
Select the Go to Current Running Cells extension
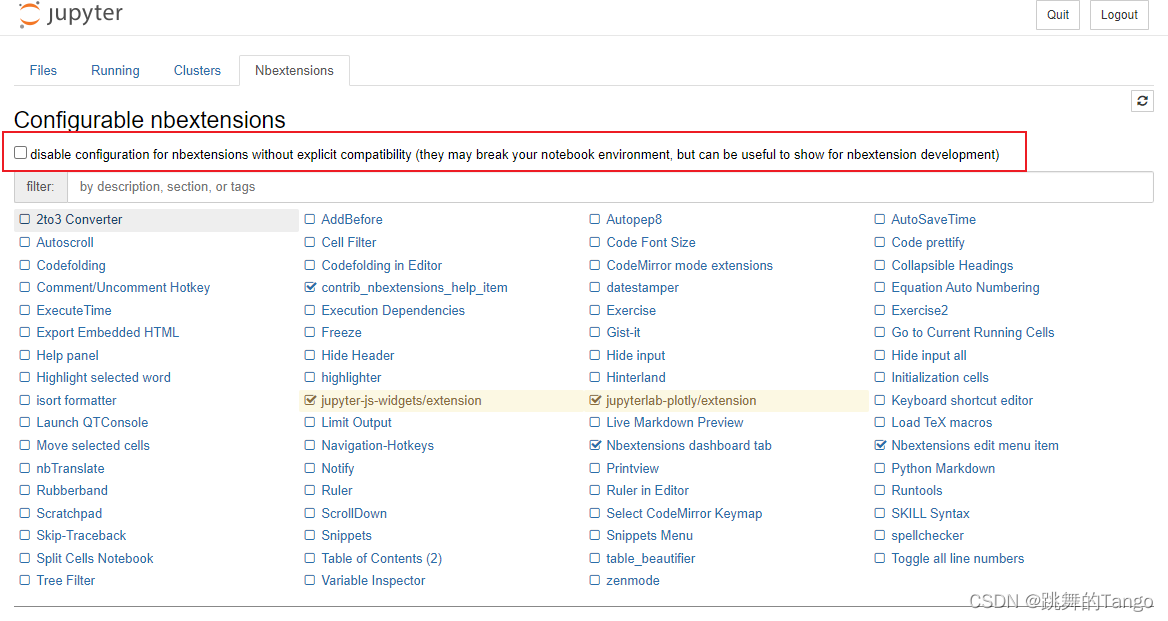973,332
